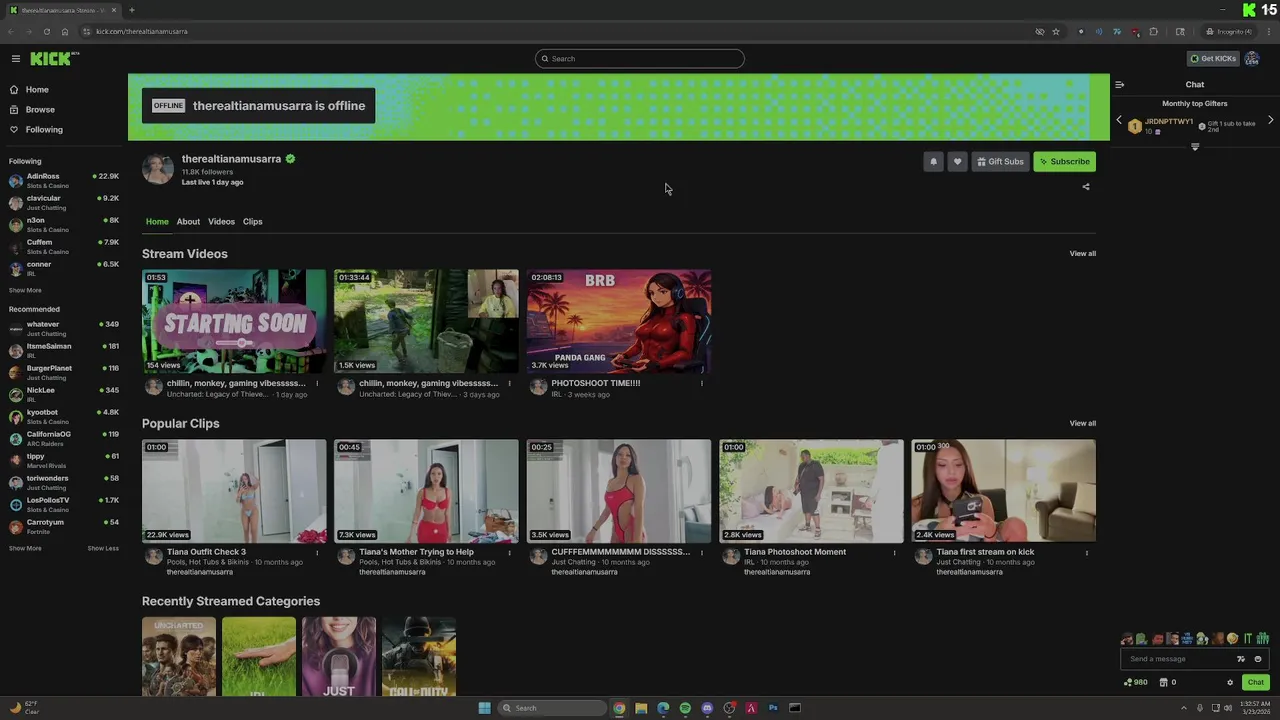Viewport: 1280px width, 720px height.
Task: Play the BRB PANDA GANG video thumbnail
Action: [x=619, y=321]
